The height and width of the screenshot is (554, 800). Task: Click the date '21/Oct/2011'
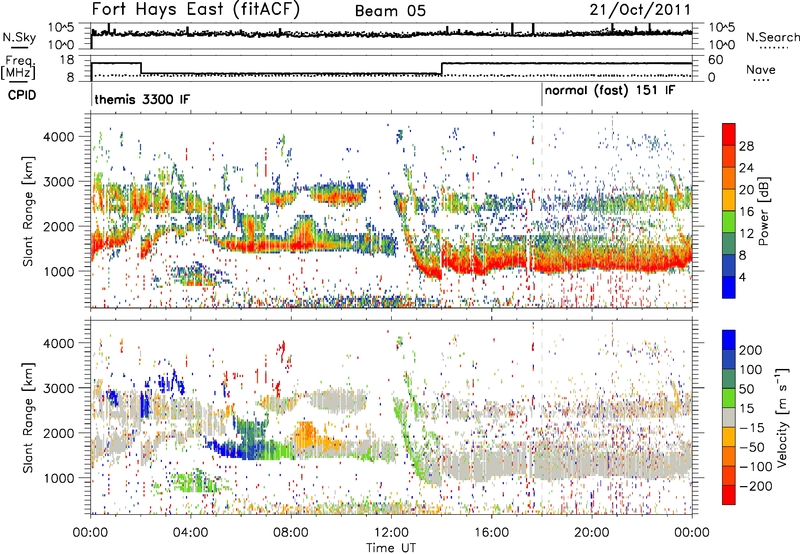click(640, 10)
